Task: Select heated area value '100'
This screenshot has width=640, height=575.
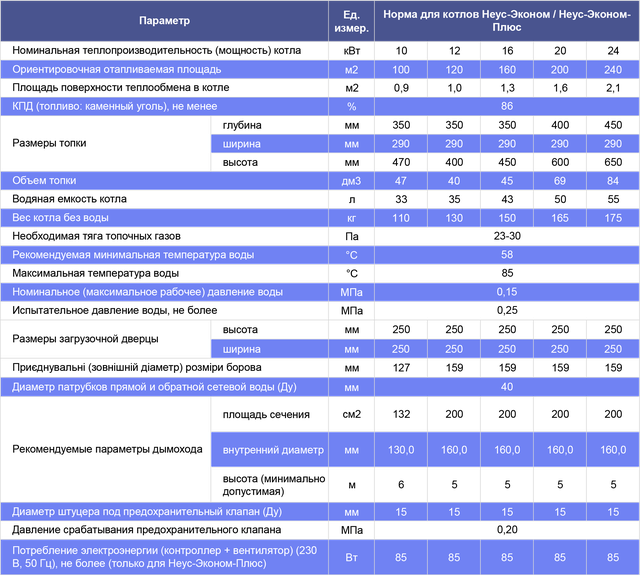Action: pos(401,70)
